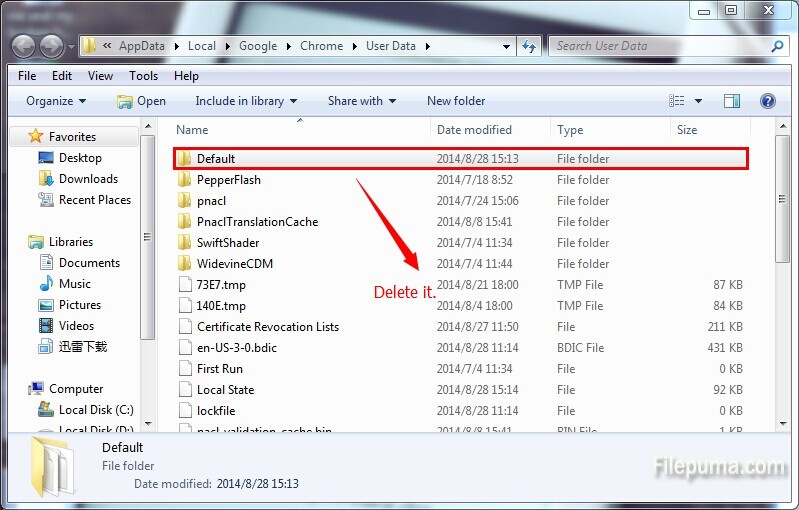Expand the Include in library dropdown
799x510 pixels.
coord(246,101)
